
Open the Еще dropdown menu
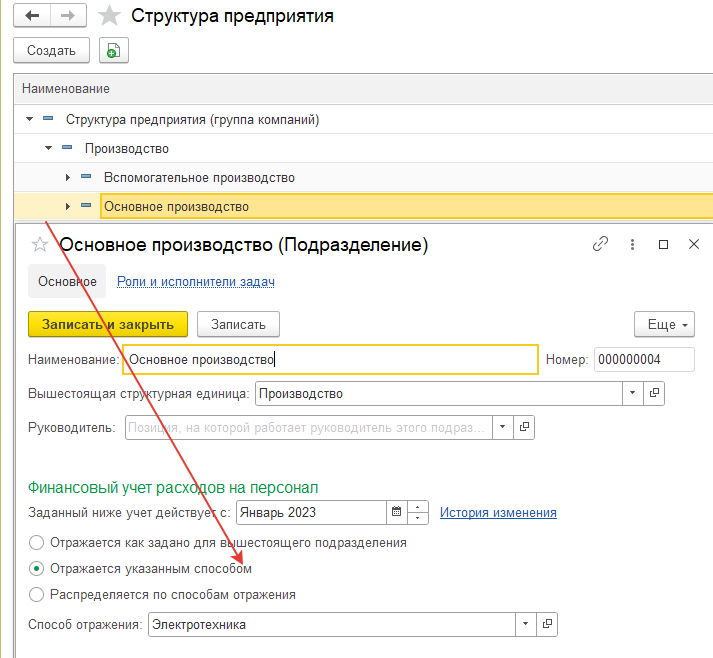664,324
